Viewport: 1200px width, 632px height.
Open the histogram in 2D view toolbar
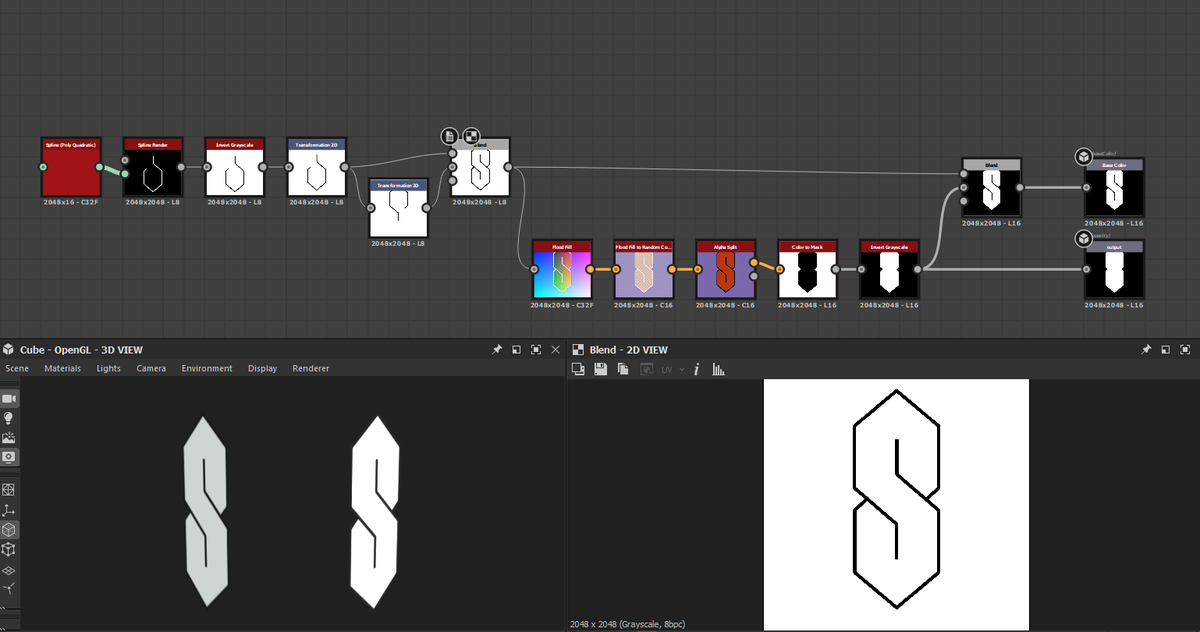tap(718, 369)
